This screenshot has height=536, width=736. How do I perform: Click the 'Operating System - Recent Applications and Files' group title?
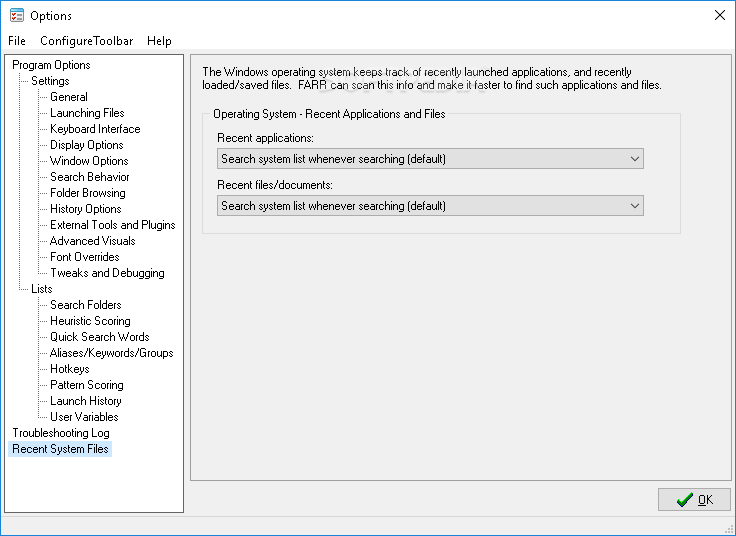pyautogui.click(x=329, y=114)
